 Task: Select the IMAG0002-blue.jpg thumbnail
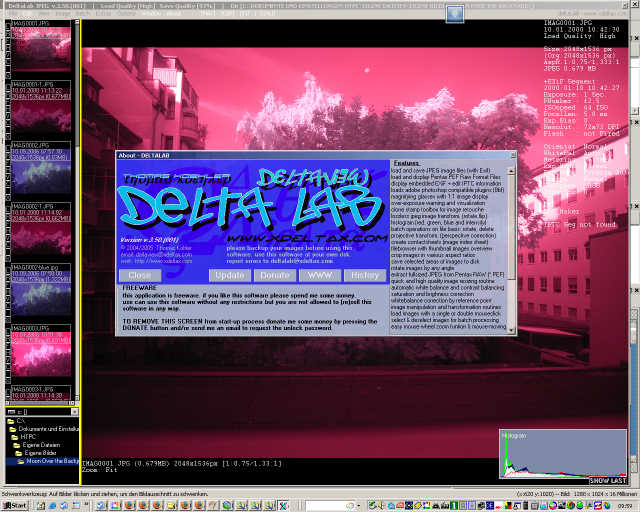(x=40, y=290)
